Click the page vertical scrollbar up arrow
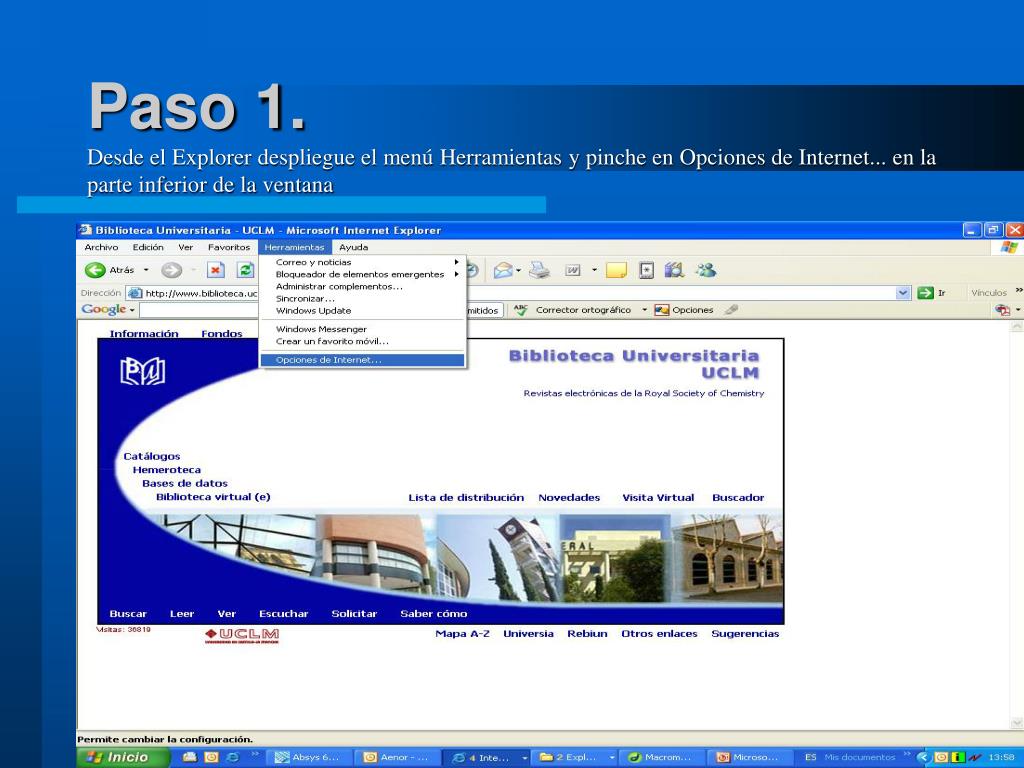Screen dimensions: 1024x768 (x=1017, y=327)
